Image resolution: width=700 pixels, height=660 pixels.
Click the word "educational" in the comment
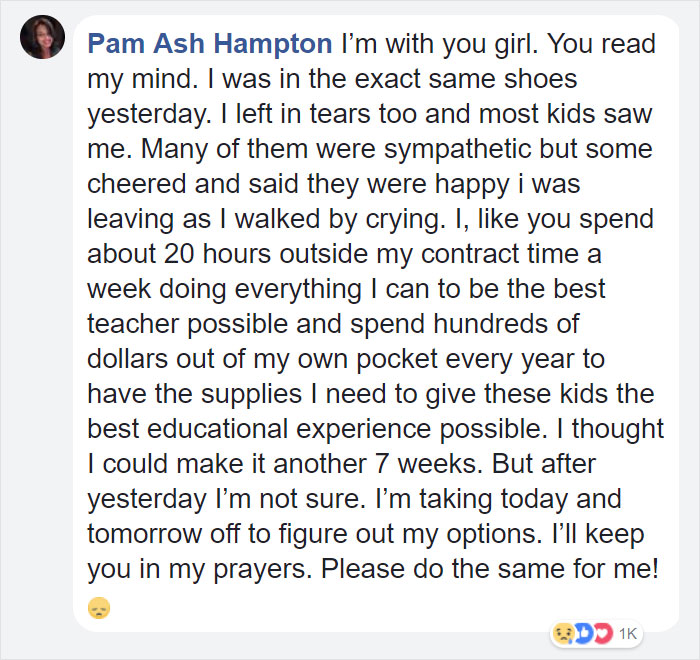[217, 429]
